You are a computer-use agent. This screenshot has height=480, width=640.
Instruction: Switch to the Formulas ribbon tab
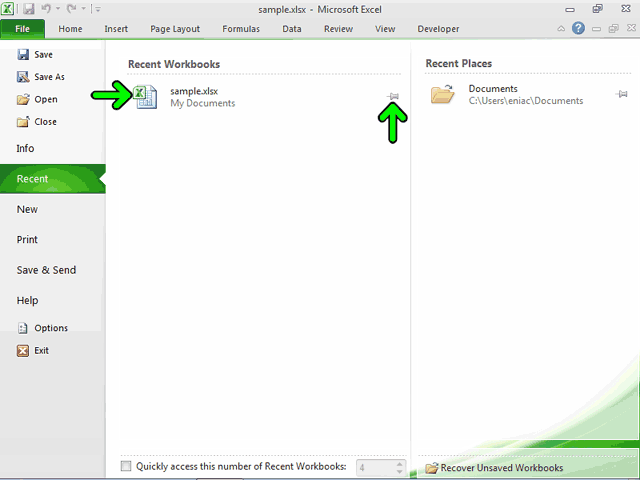coord(241,29)
